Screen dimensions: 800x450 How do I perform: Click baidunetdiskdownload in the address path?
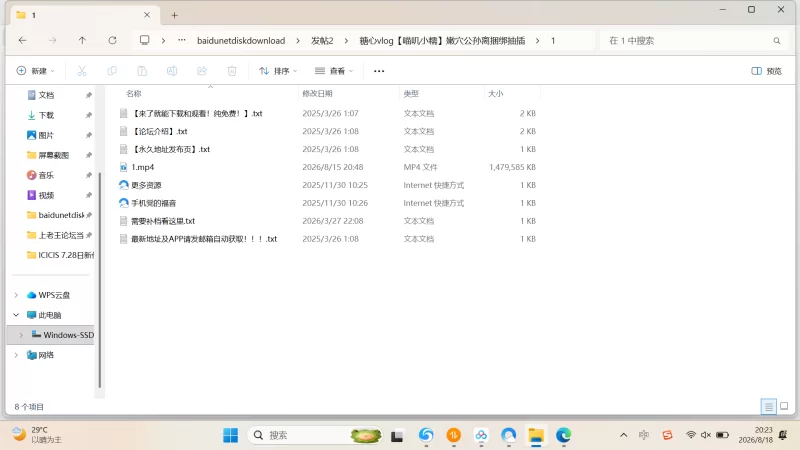tap(241, 41)
